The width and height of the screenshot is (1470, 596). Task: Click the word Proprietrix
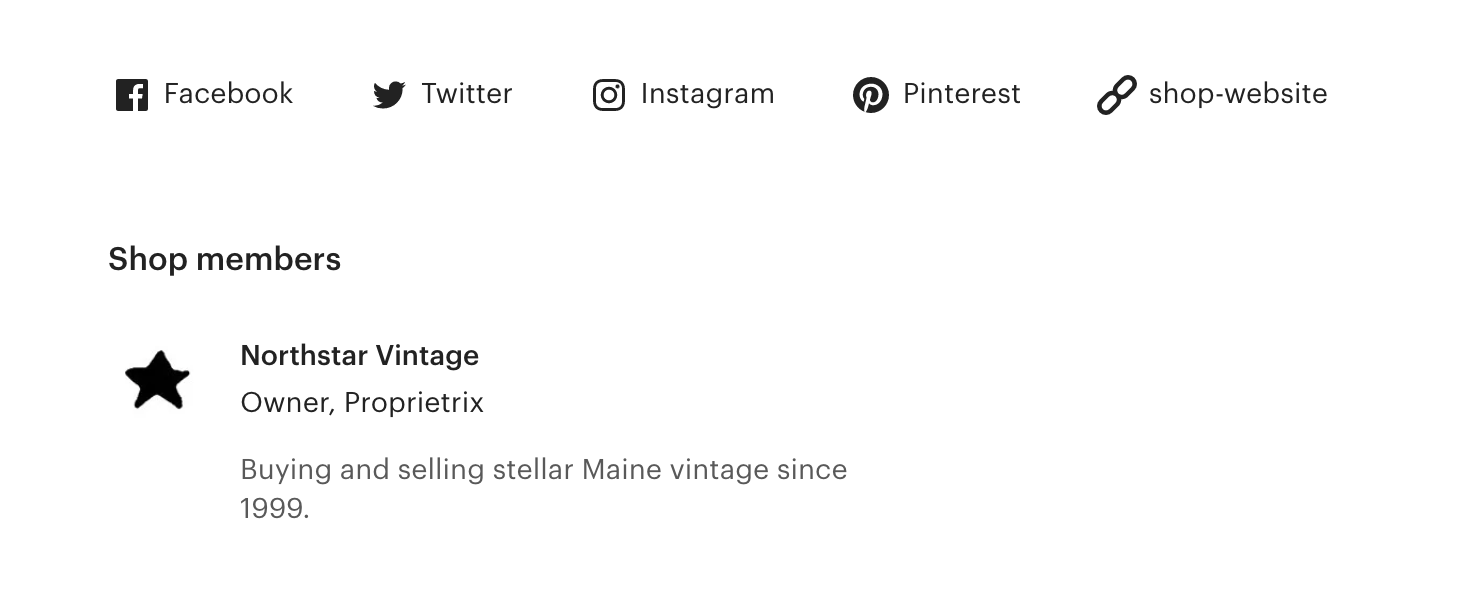(414, 403)
